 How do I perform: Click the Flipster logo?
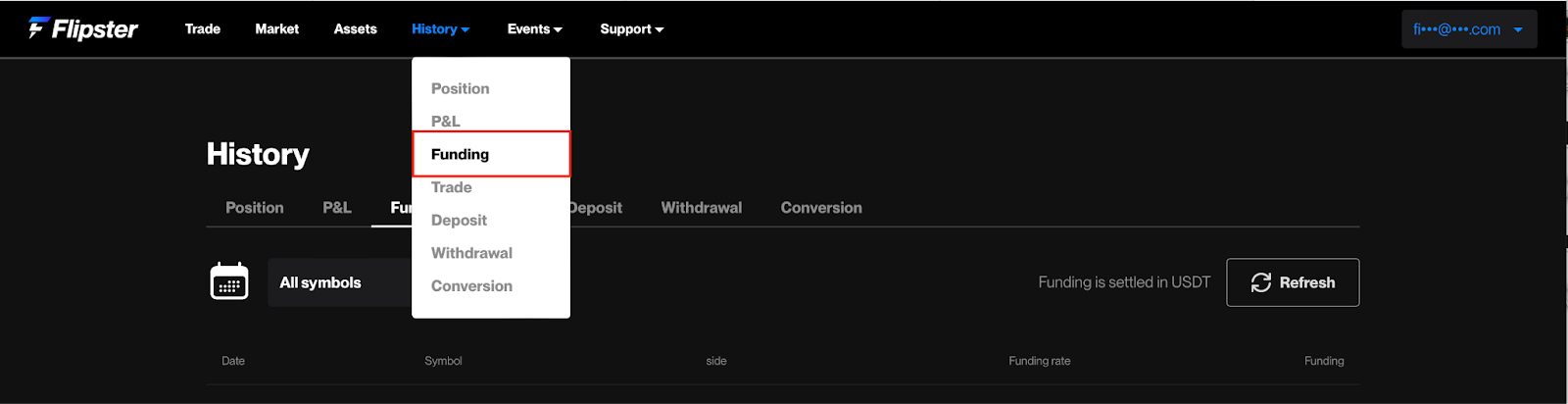point(82,29)
